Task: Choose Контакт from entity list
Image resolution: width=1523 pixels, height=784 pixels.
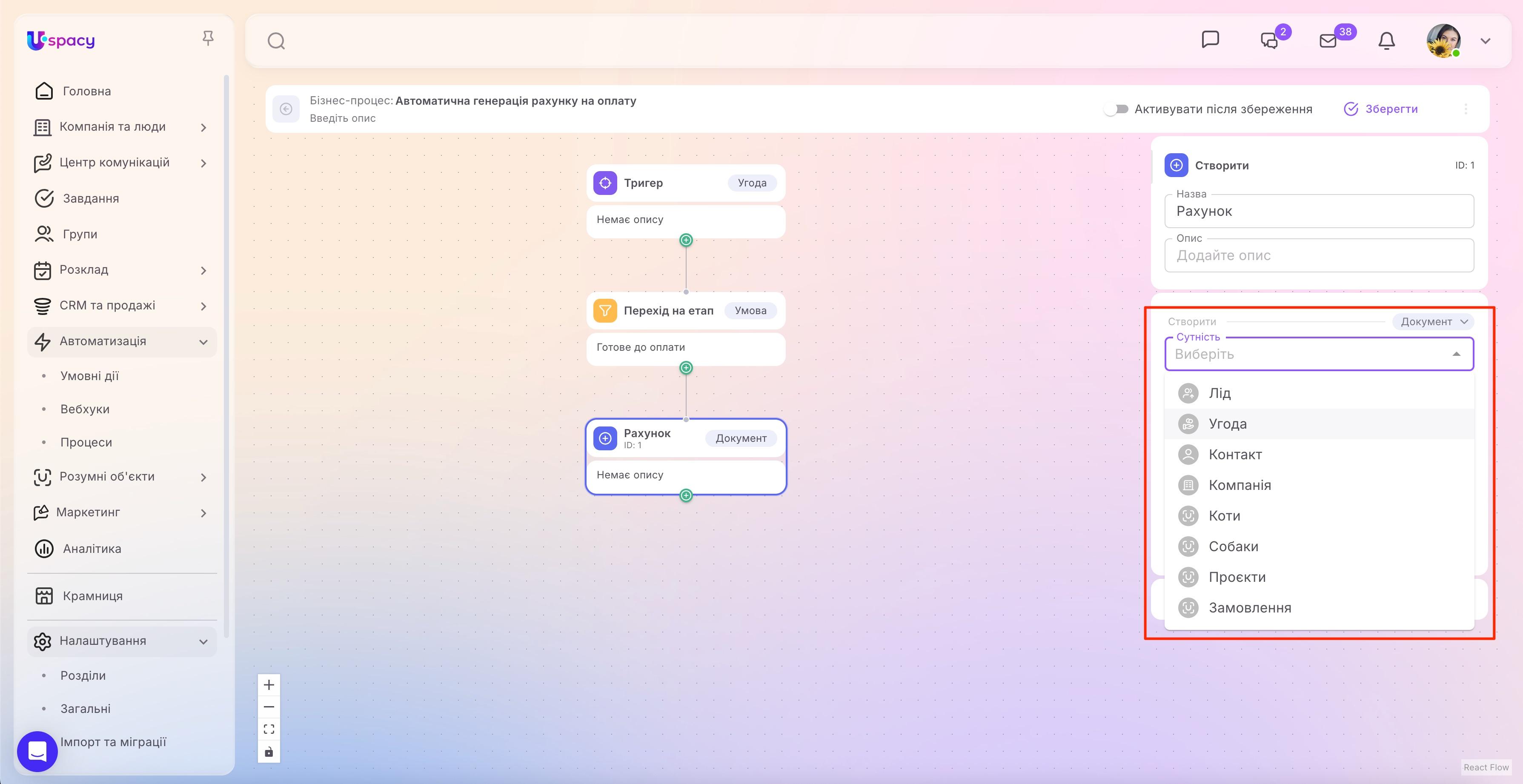Action: click(1319, 455)
